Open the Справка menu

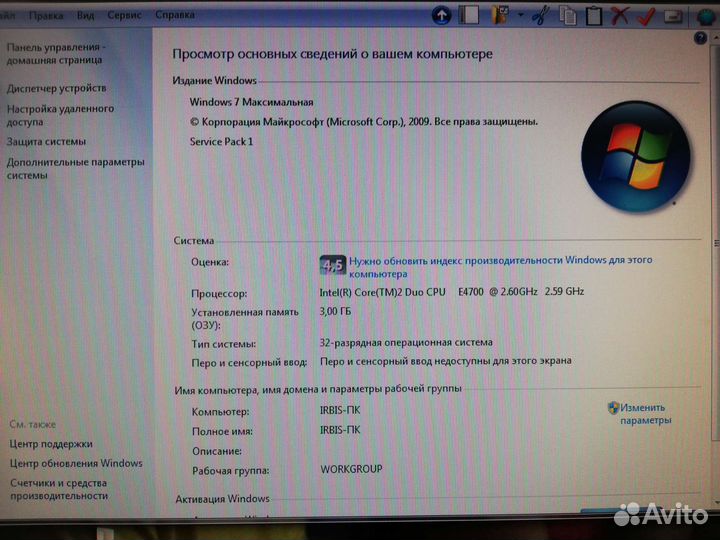pos(174,15)
